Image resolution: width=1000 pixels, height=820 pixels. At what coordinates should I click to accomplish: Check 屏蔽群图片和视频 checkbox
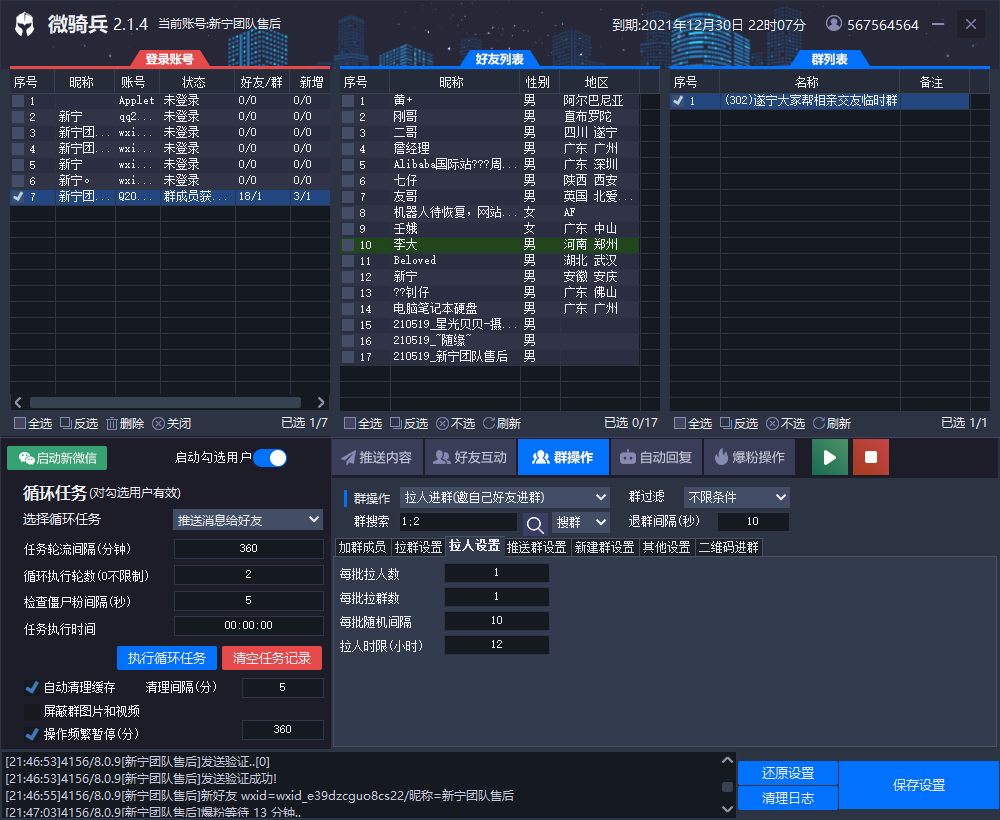(x=31, y=711)
